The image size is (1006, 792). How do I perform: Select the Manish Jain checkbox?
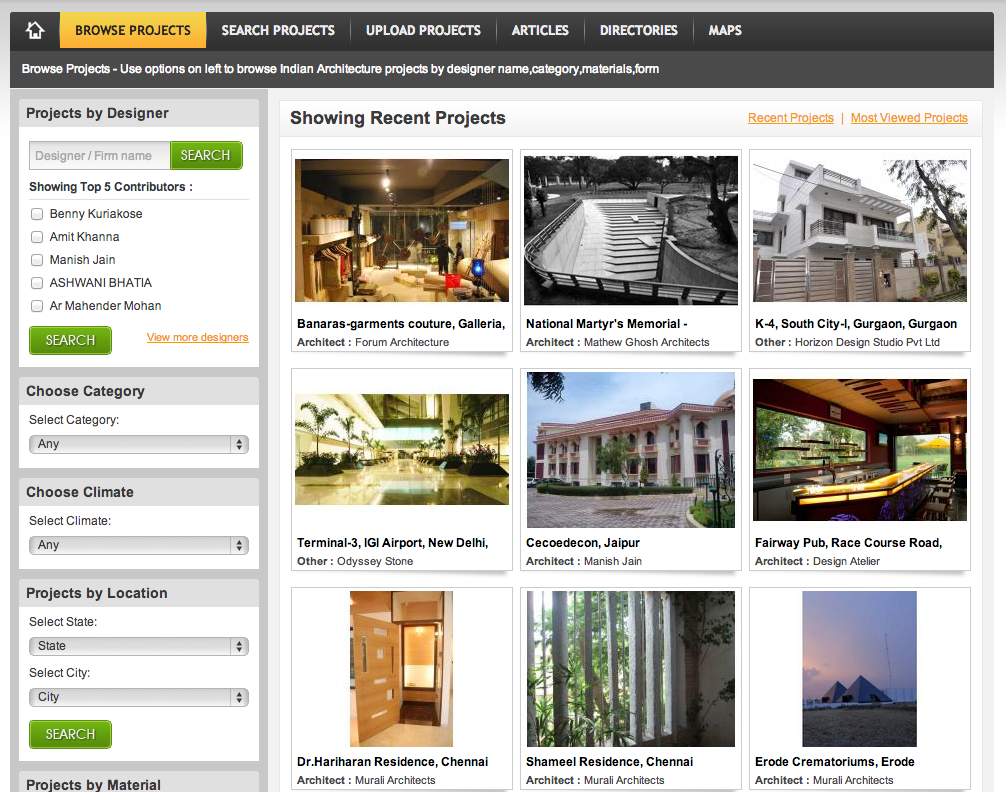(x=37, y=260)
